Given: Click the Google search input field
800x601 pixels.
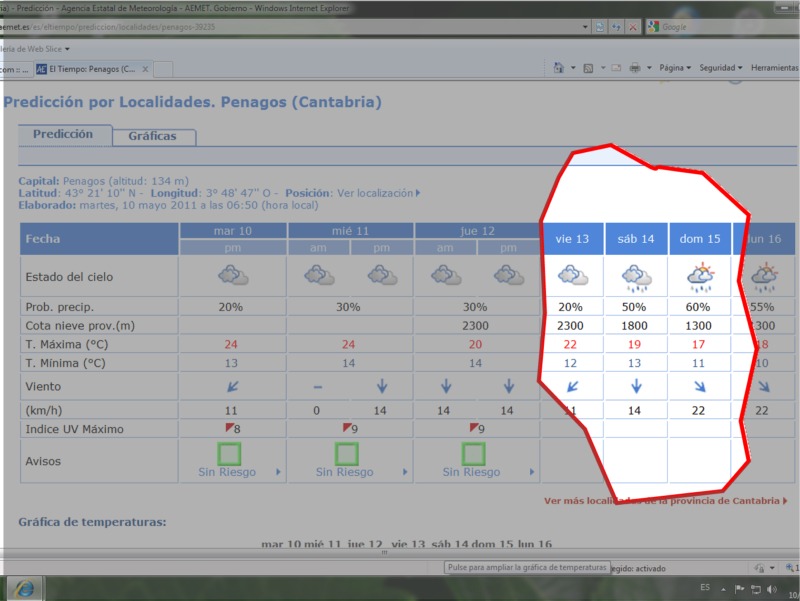Looking at the screenshot, I should tap(710, 27).
